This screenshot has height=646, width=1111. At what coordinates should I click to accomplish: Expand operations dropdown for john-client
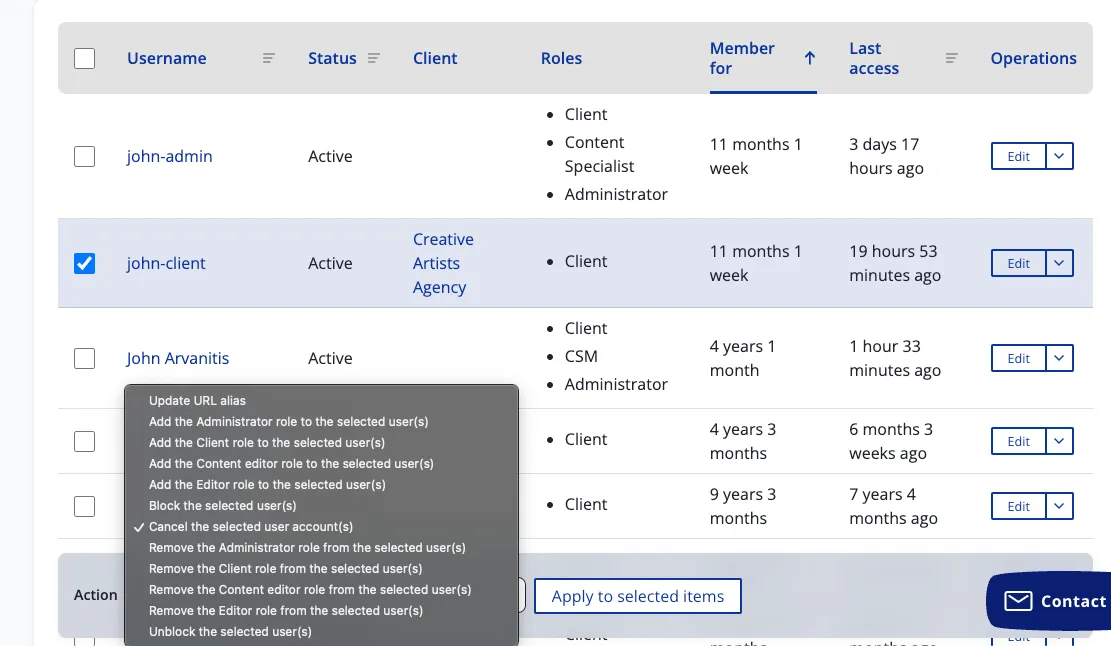[1059, 263]
